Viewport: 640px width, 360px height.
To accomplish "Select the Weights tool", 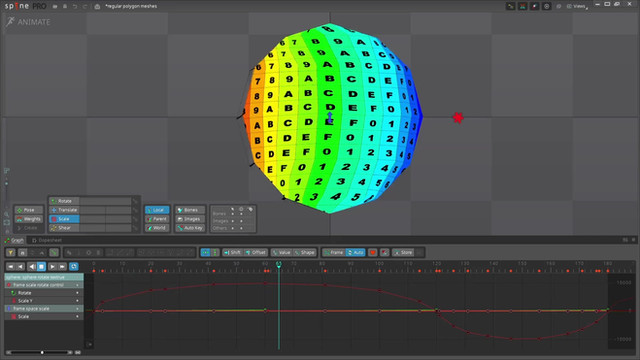I will (29, 219).
